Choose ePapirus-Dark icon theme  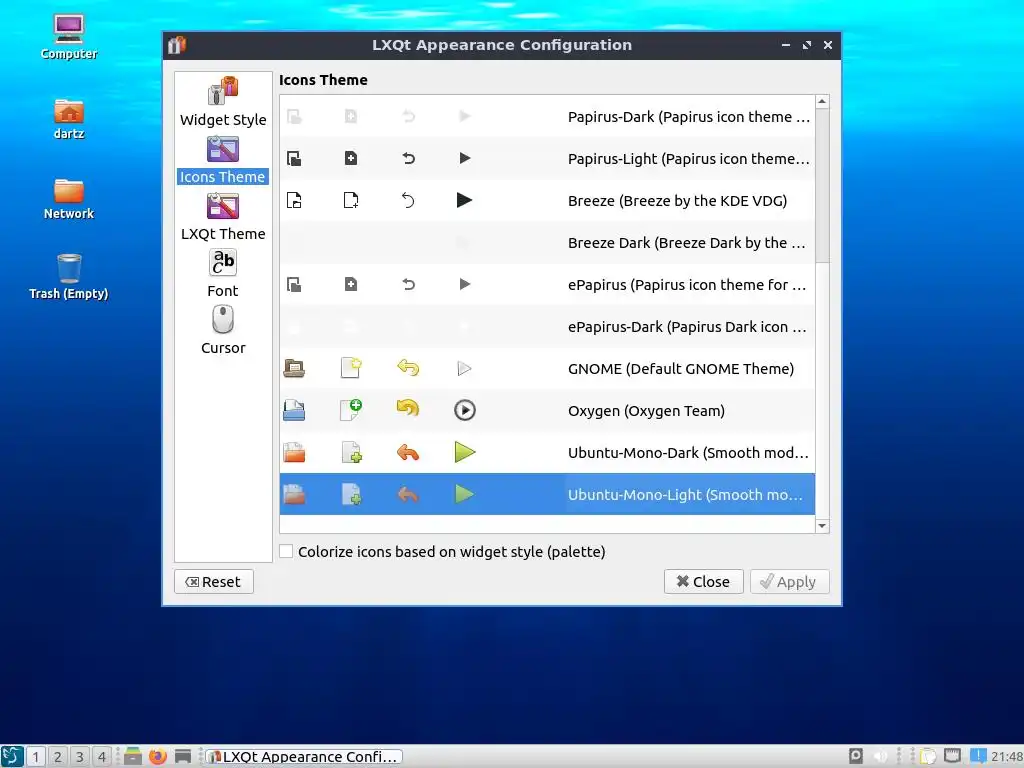point(547,327)
